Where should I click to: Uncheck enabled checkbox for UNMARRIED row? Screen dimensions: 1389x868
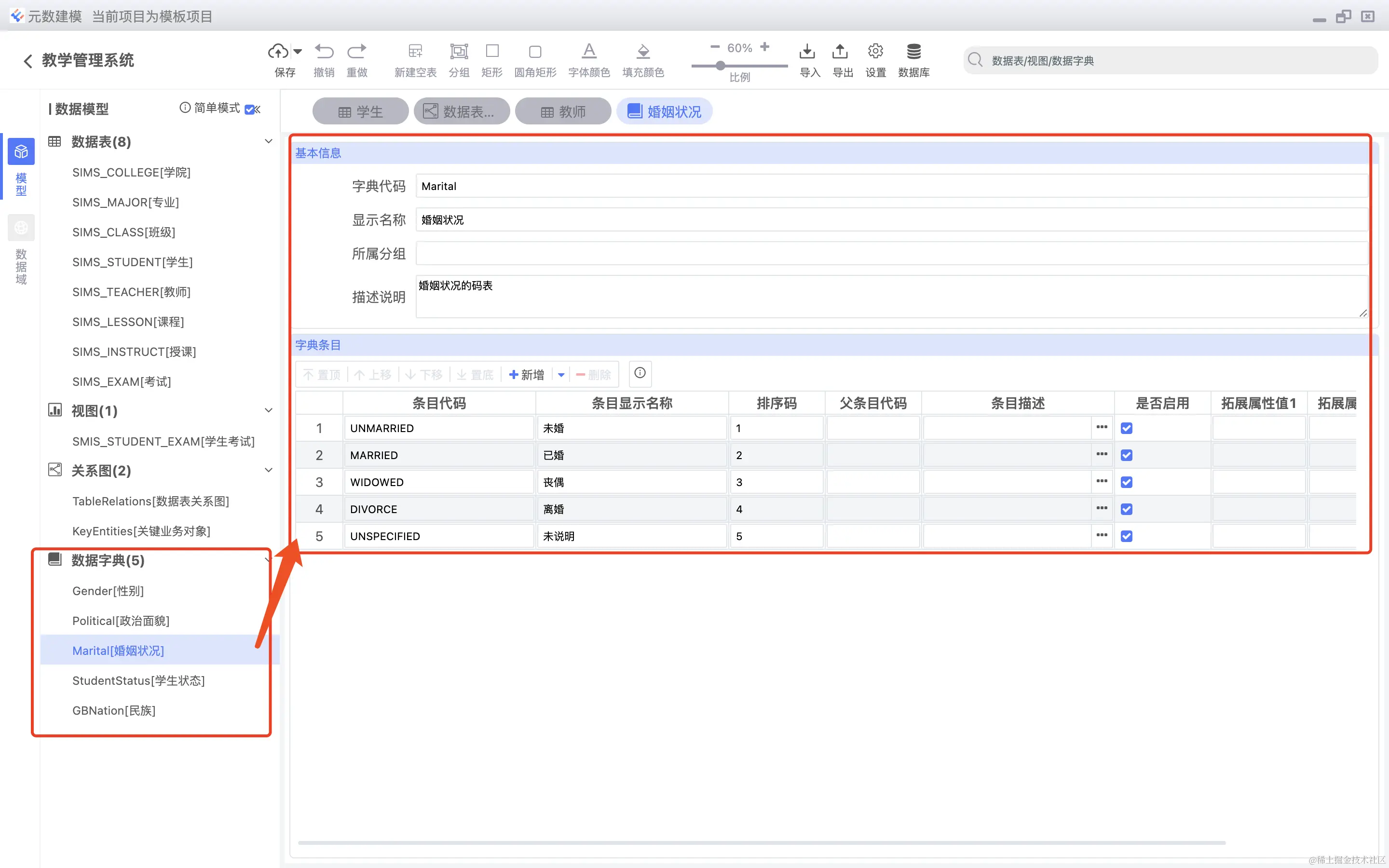coord(1126,428)
